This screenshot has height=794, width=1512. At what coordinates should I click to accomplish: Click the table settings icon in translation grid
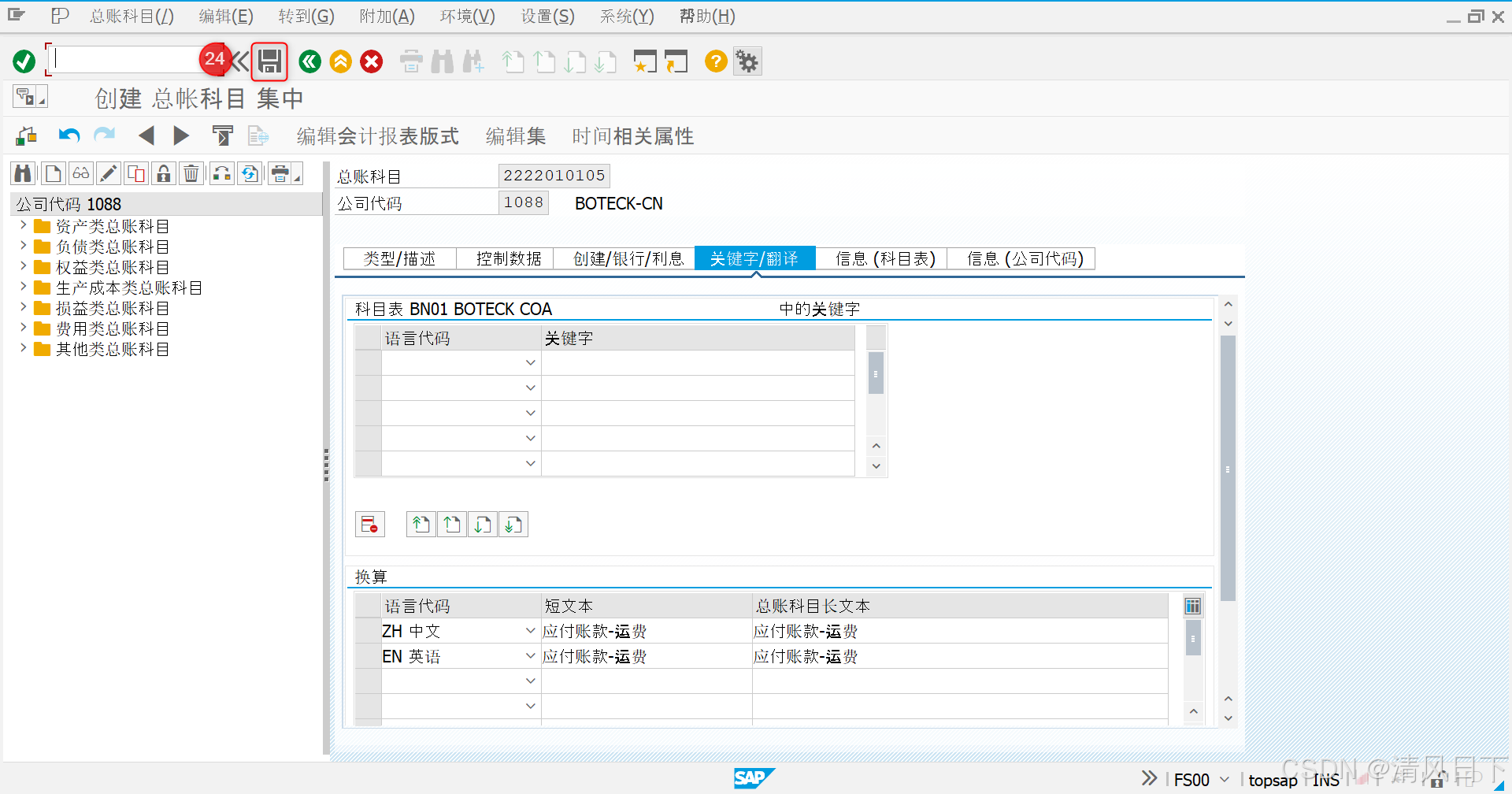point(1192,606)
